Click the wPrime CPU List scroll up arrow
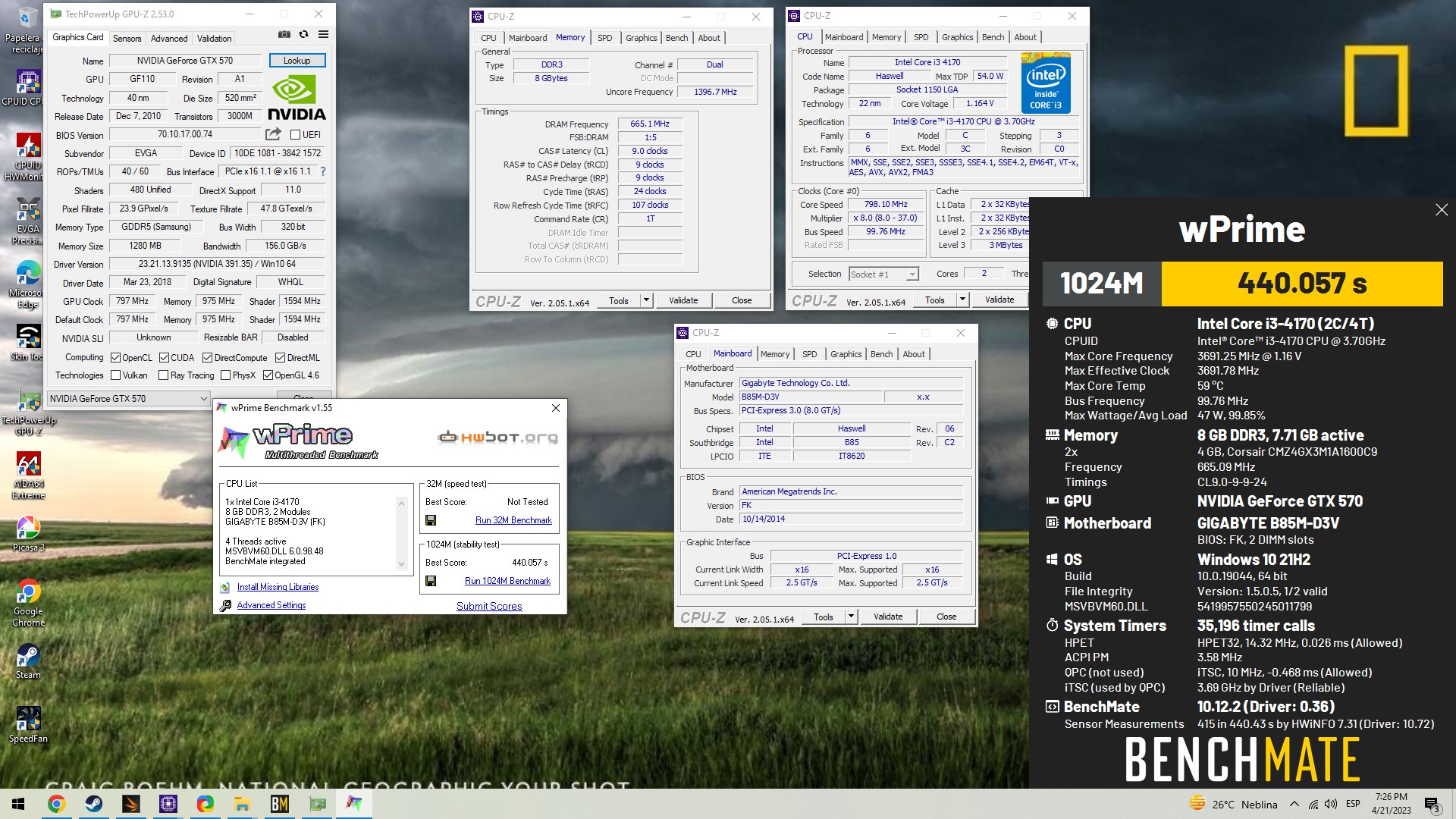This screenshot has height=819, width=1456. [401, 503]
